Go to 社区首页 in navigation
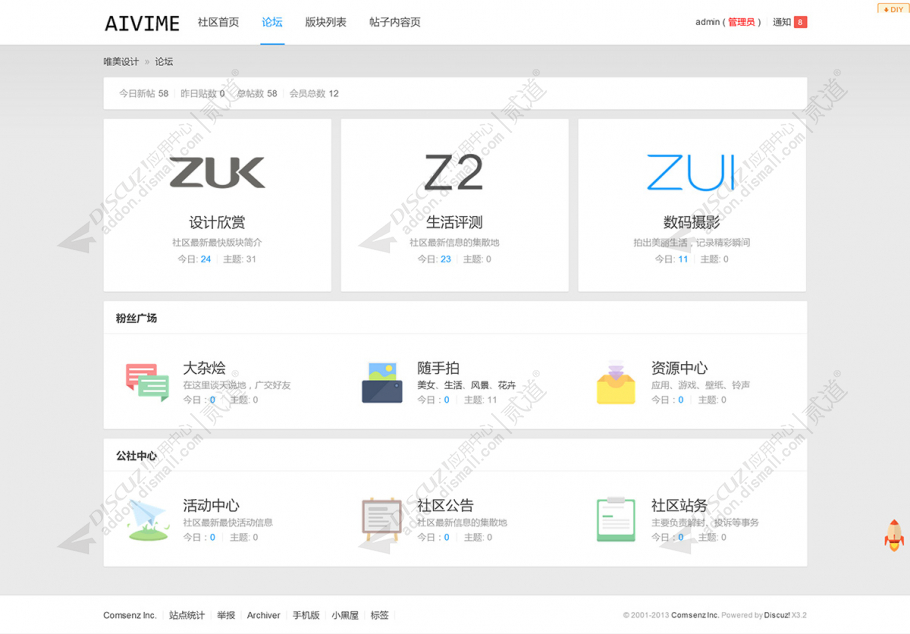Screen dimensions: 910x634 pos(218,22)
